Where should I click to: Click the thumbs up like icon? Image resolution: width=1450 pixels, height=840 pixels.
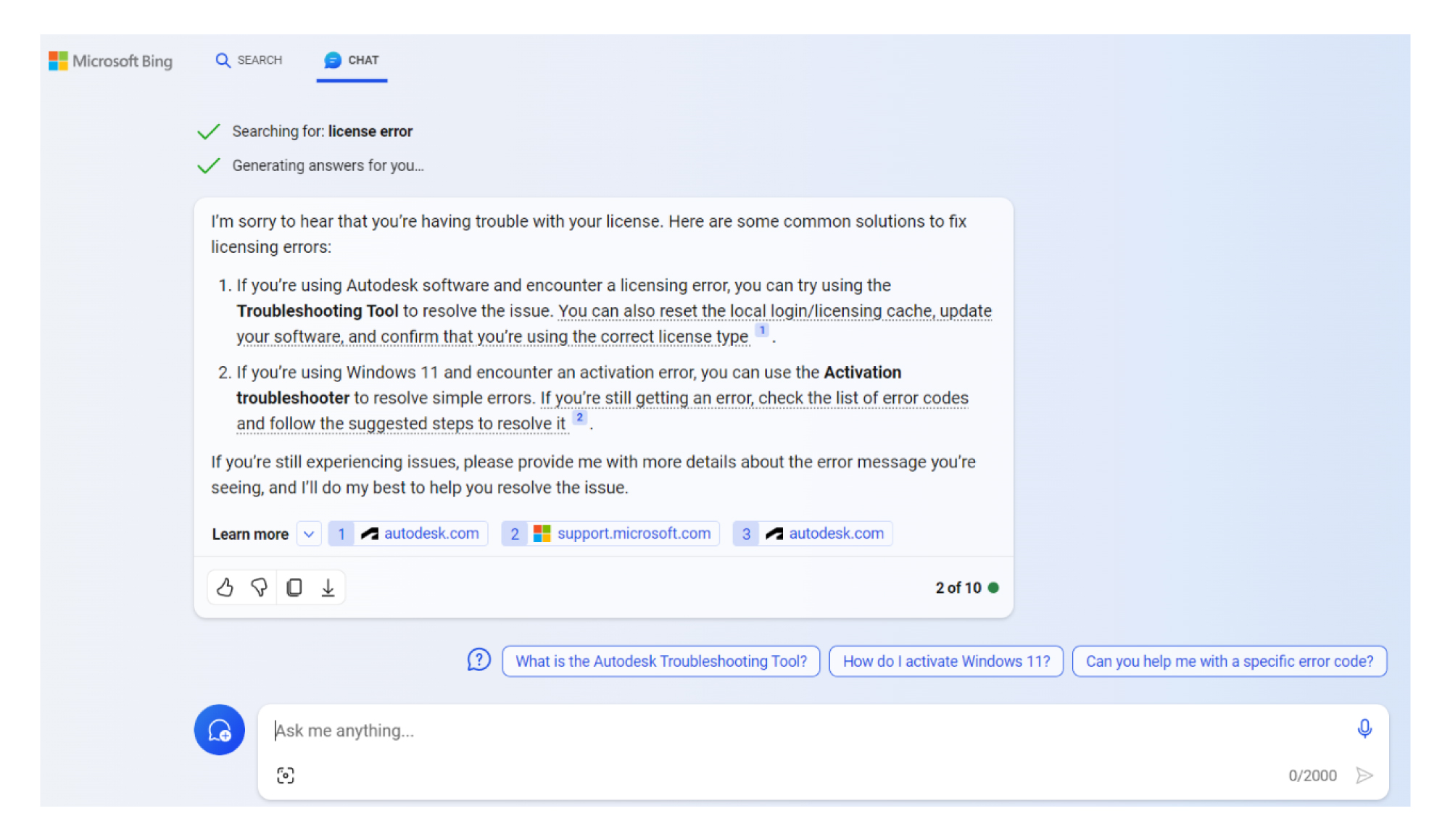click(x=225, y=587)
